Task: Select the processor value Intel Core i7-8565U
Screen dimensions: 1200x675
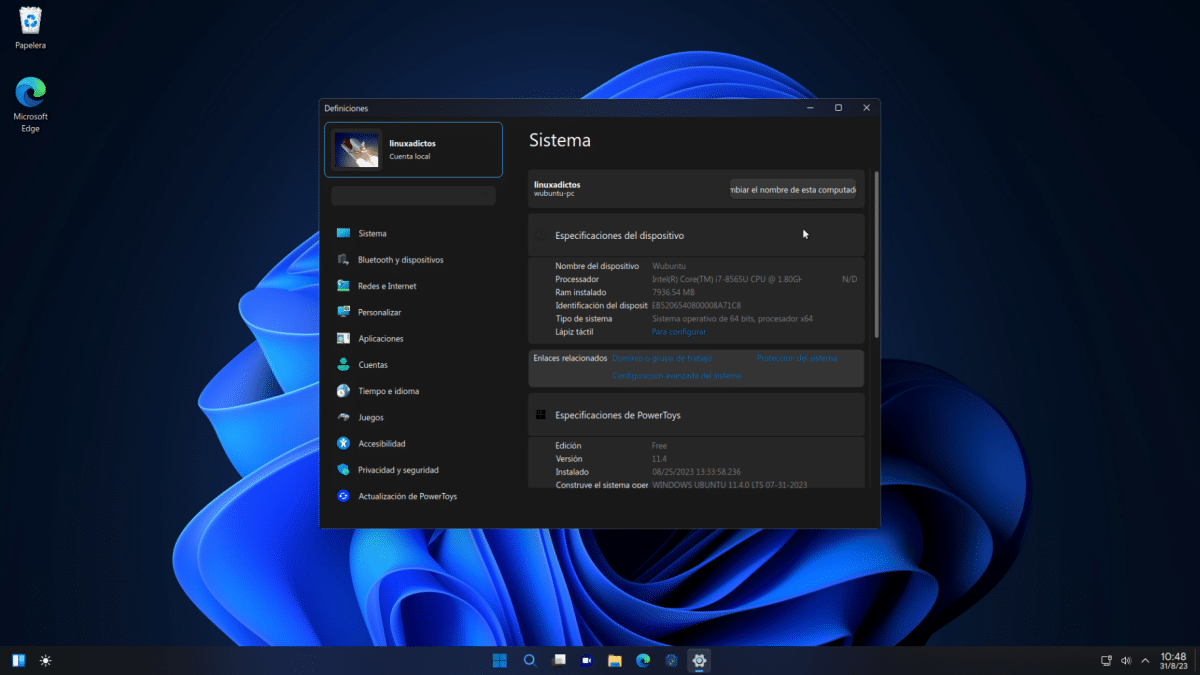Action: point(727,279)
